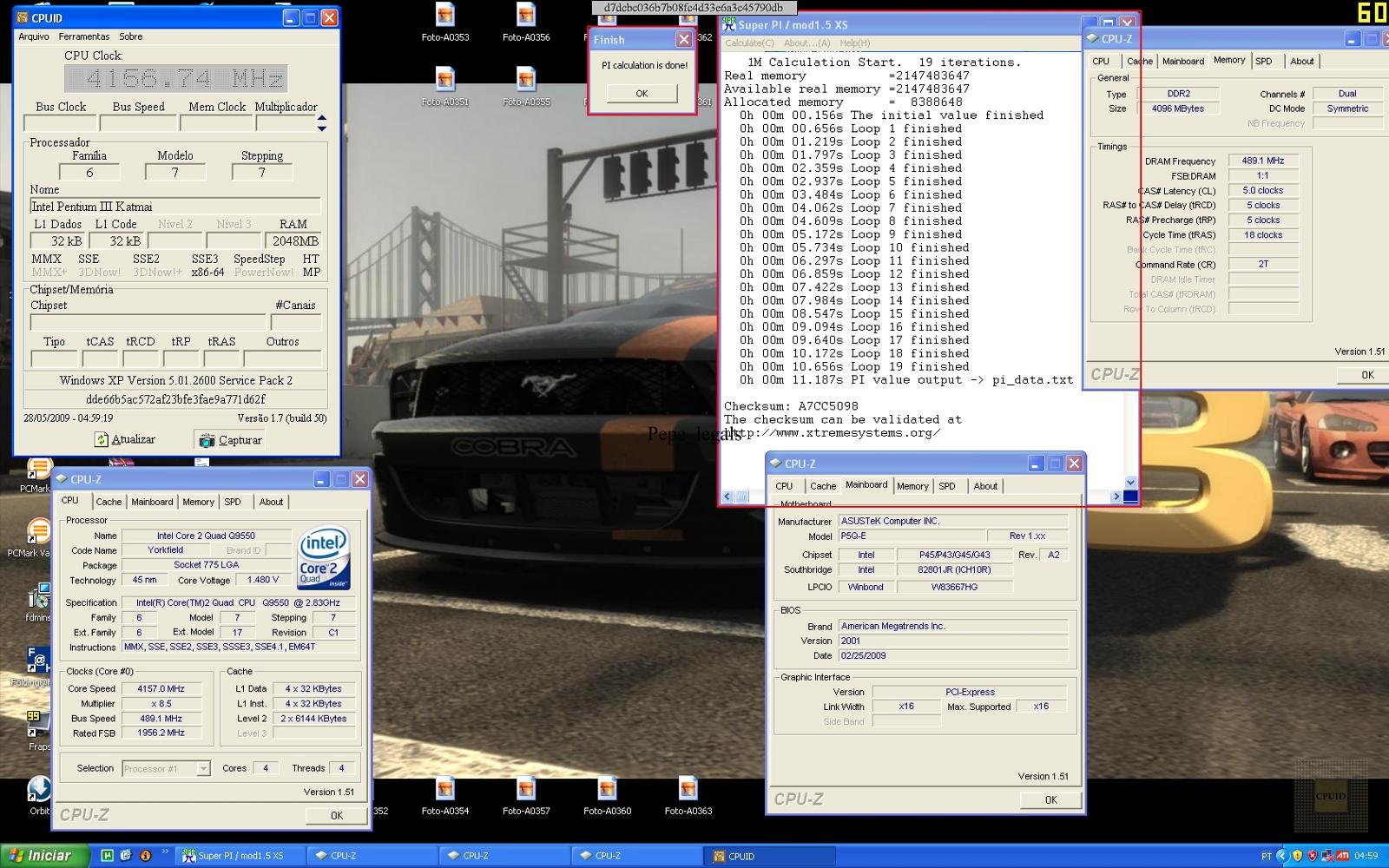The width and height of the screenshot is (1389, 868).
Task: Open the Foto-A0351 desktop file icon
Action: tap(444, 80)
